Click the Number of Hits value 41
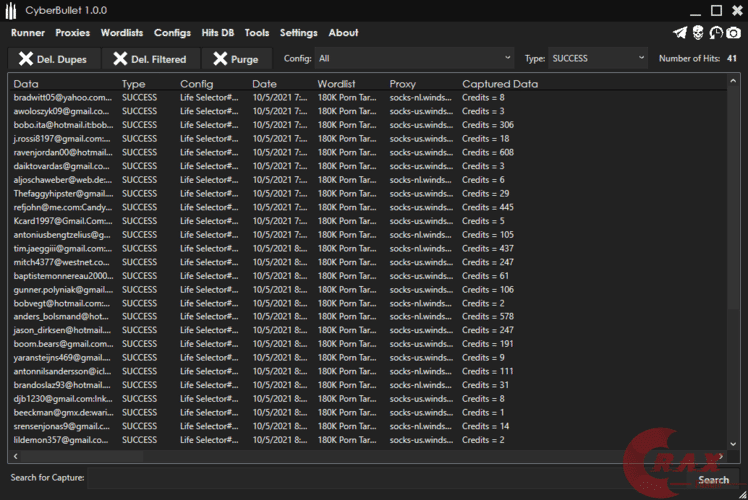 click(732, 59)
